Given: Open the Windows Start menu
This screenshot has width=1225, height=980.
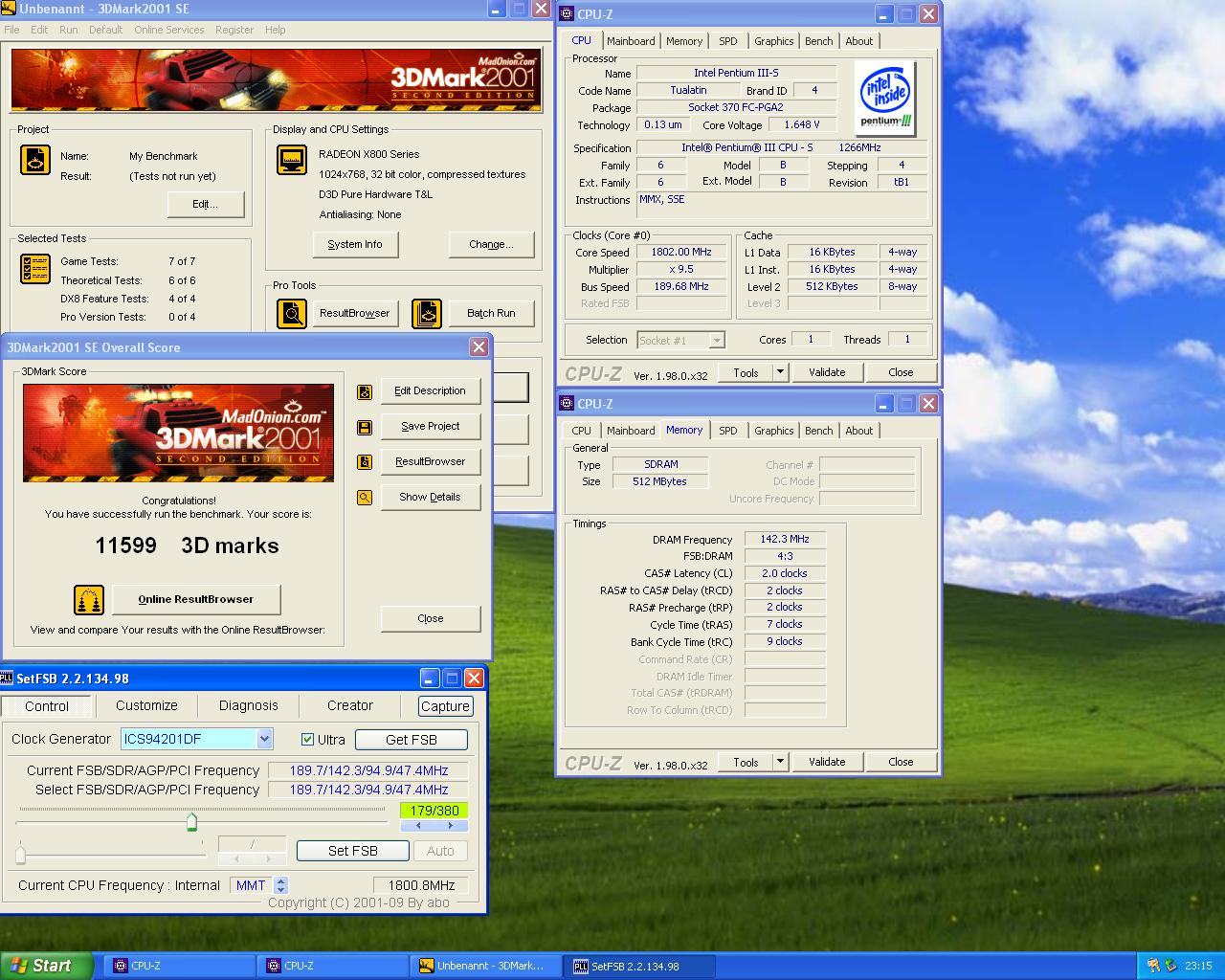Looking at the screenshot, I should click(x=46, y=966).
